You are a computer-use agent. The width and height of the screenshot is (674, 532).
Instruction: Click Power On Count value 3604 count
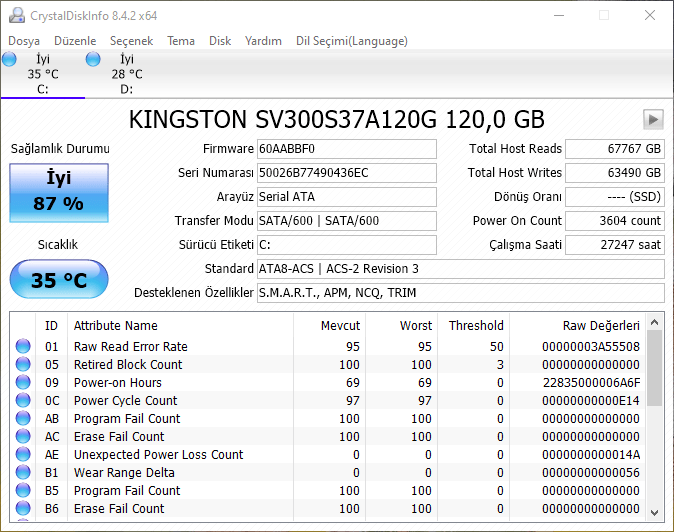615,221
